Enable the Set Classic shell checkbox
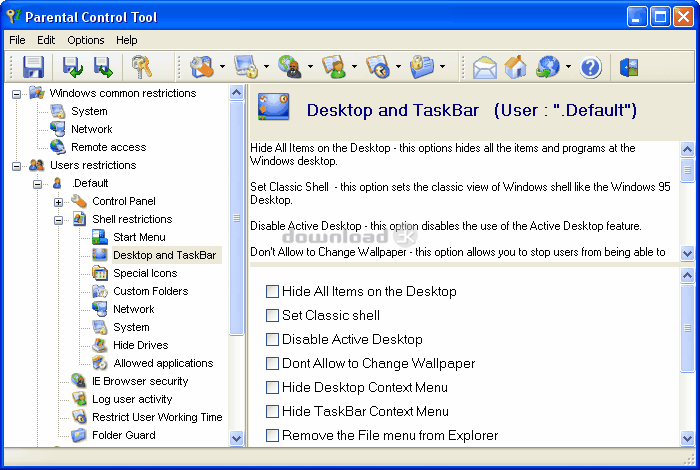The image size is (700, 470). point(272,316)
